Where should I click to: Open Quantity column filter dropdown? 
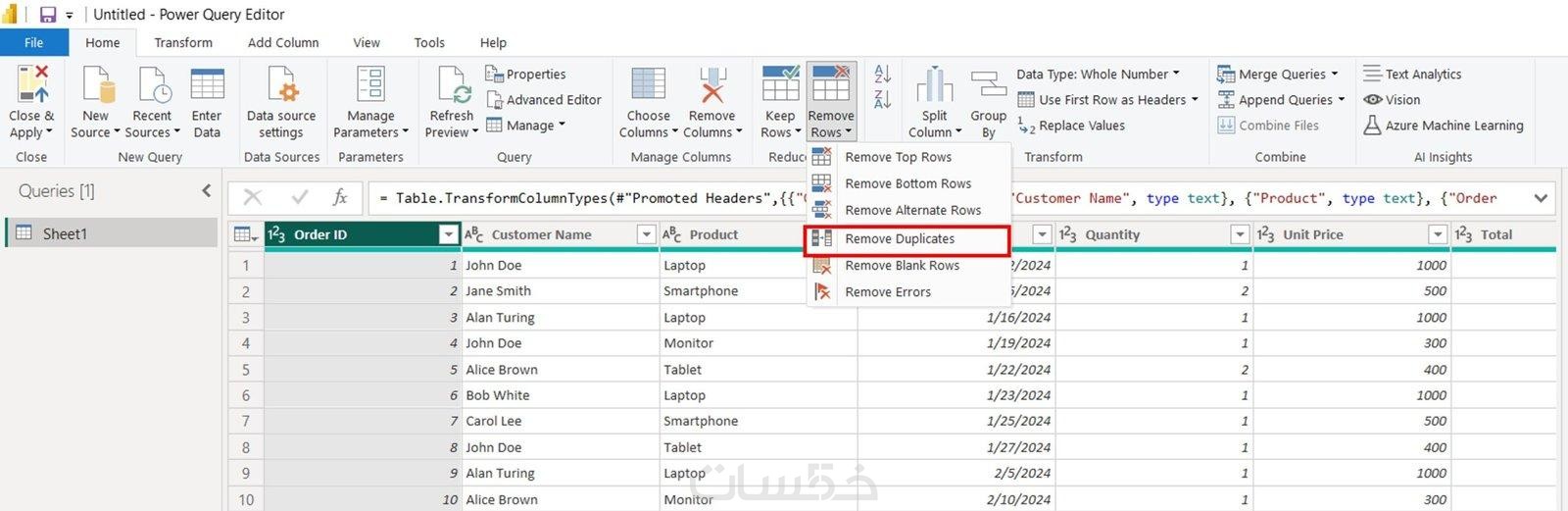tap(1240, 234)
